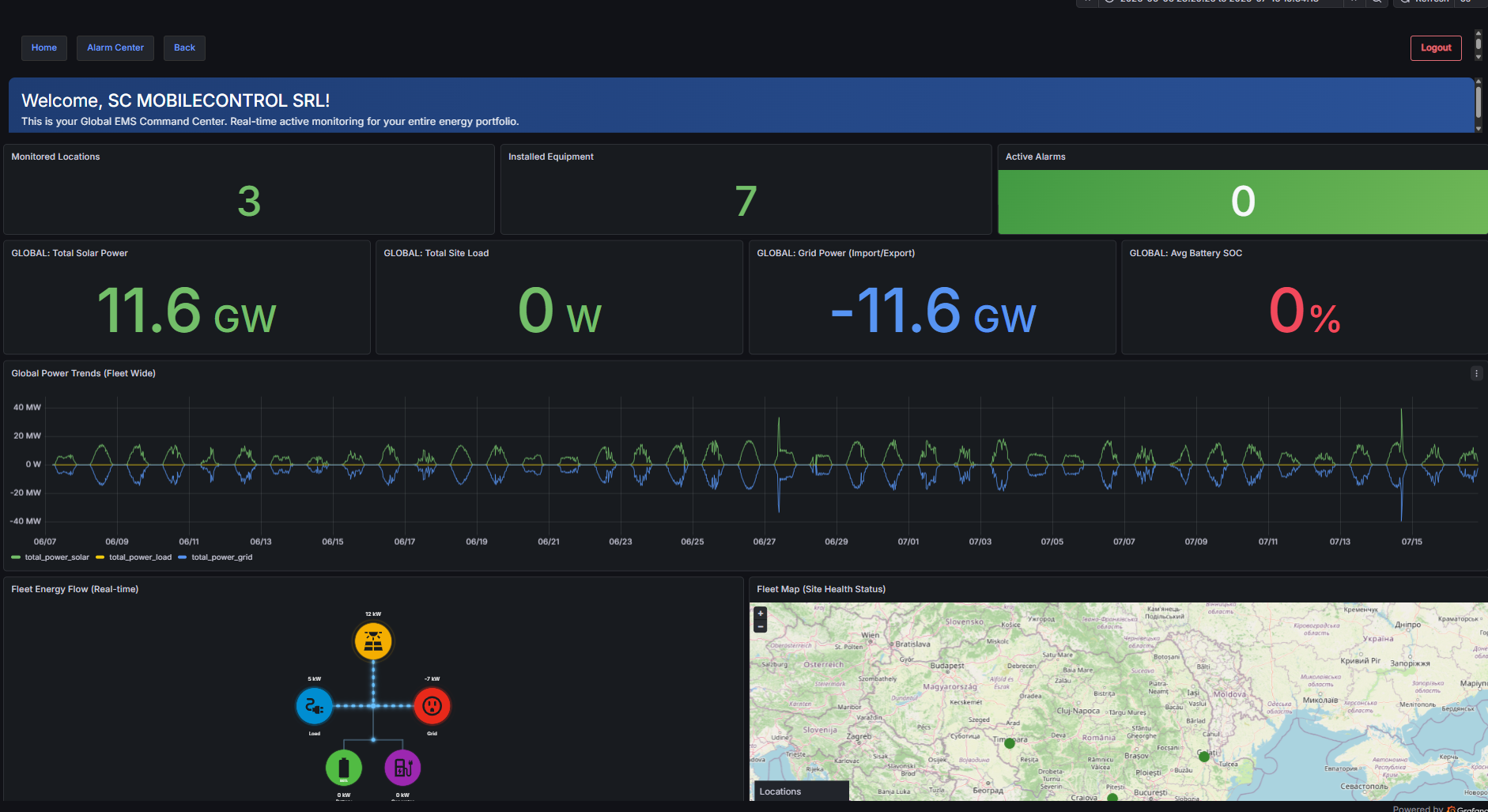Image resolution: width=1488 pixels, height=812 pixels.
Task: Click the green battery icon
Action: tap(344, 768)
